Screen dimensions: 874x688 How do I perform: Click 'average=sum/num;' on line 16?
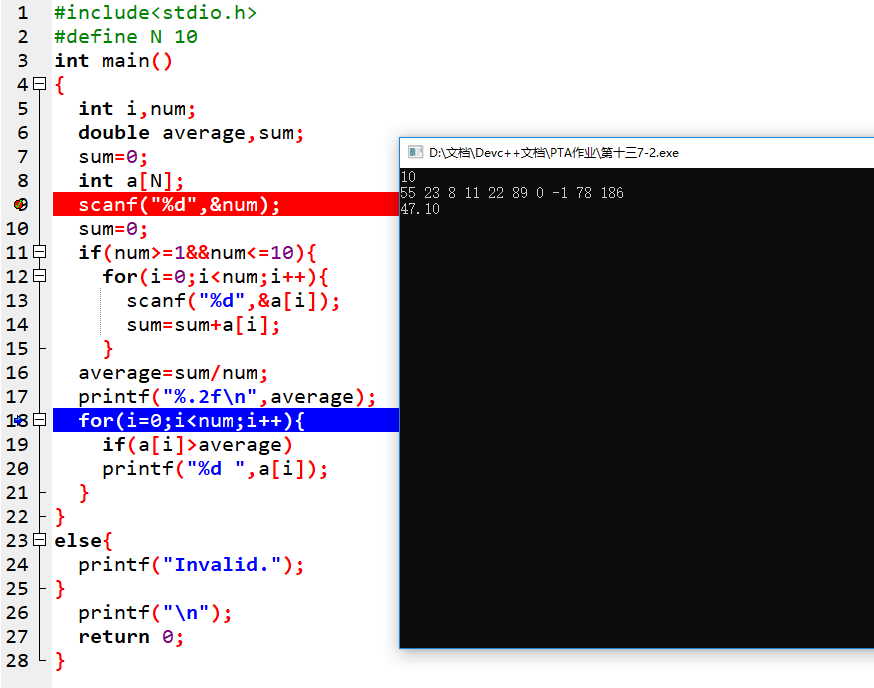point(173,372)
